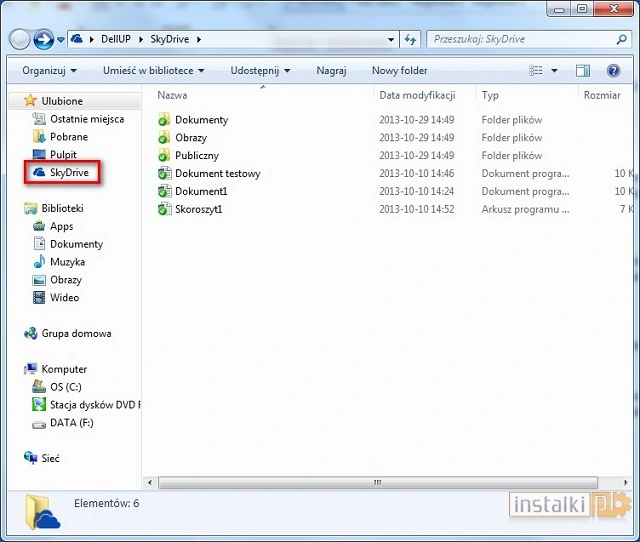This screenshot has height=542, width=640.
Task: Click the blue Help question mark icon
Action: point(613,71)
